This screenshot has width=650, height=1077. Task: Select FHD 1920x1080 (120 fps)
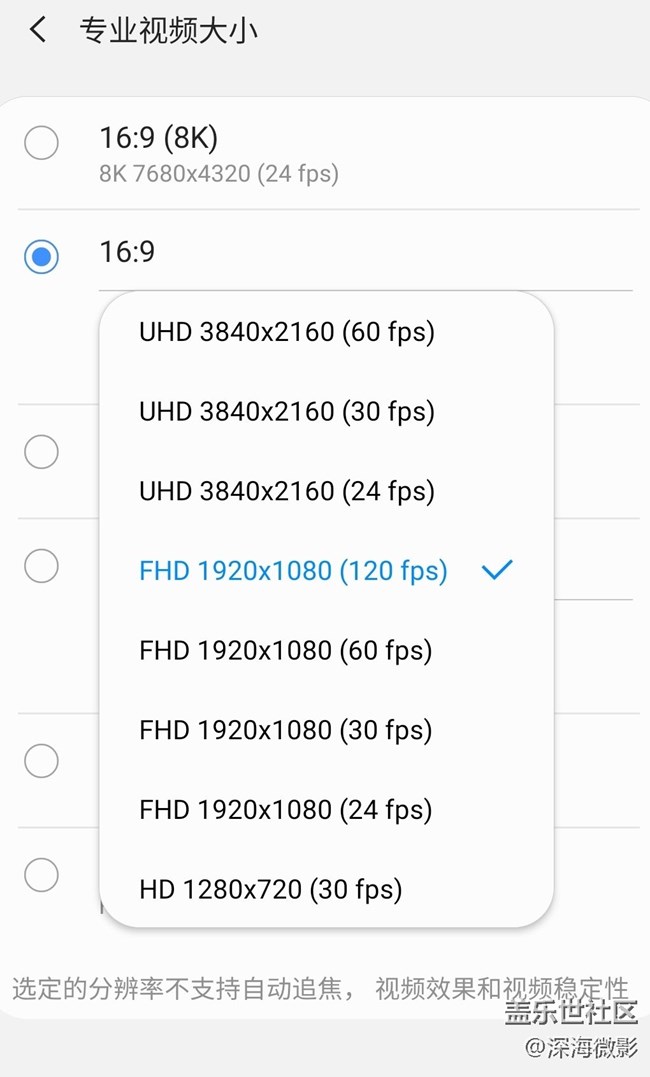(x=292, y=570)
